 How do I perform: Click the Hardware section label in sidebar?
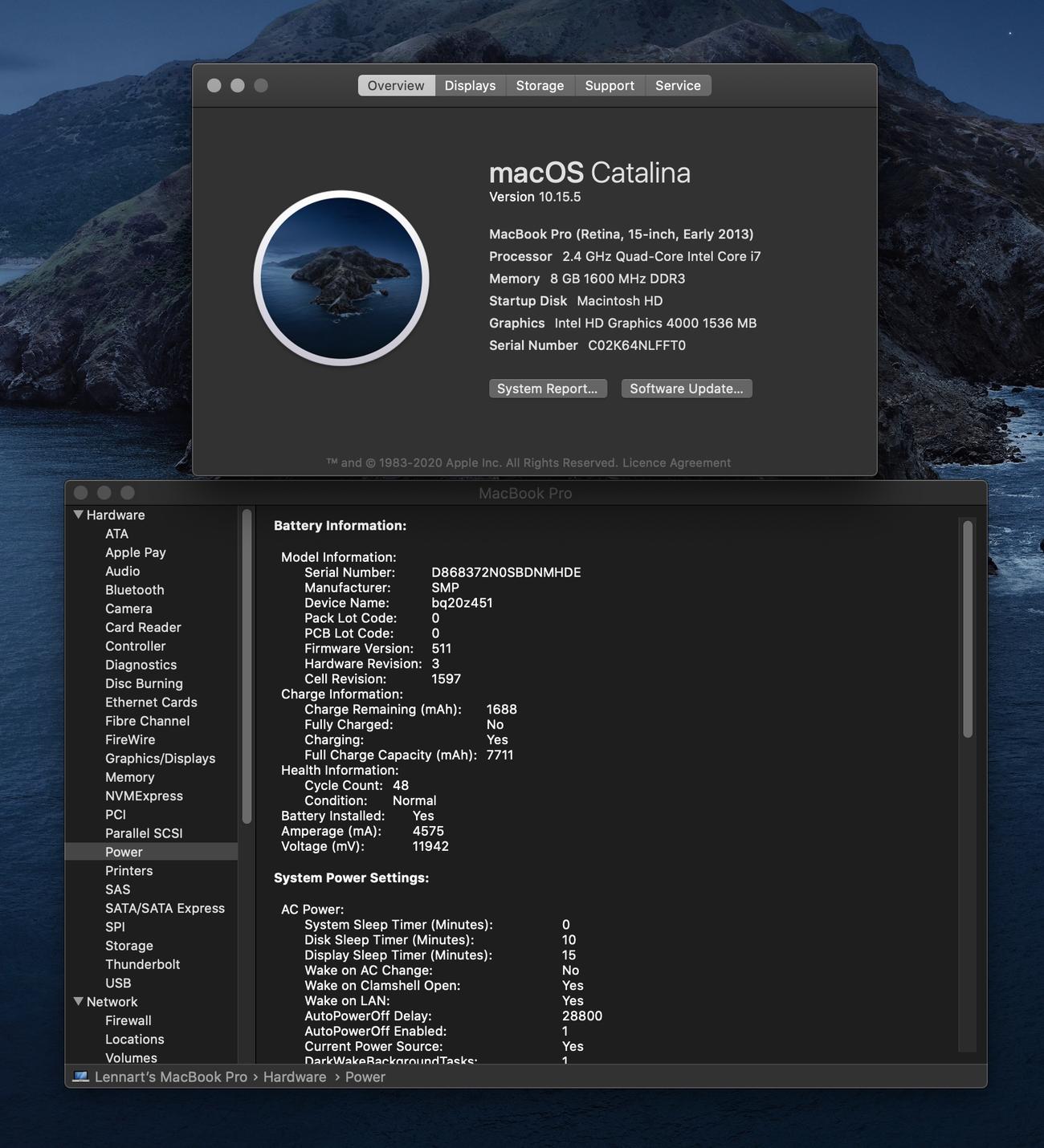tap(116, 515)
